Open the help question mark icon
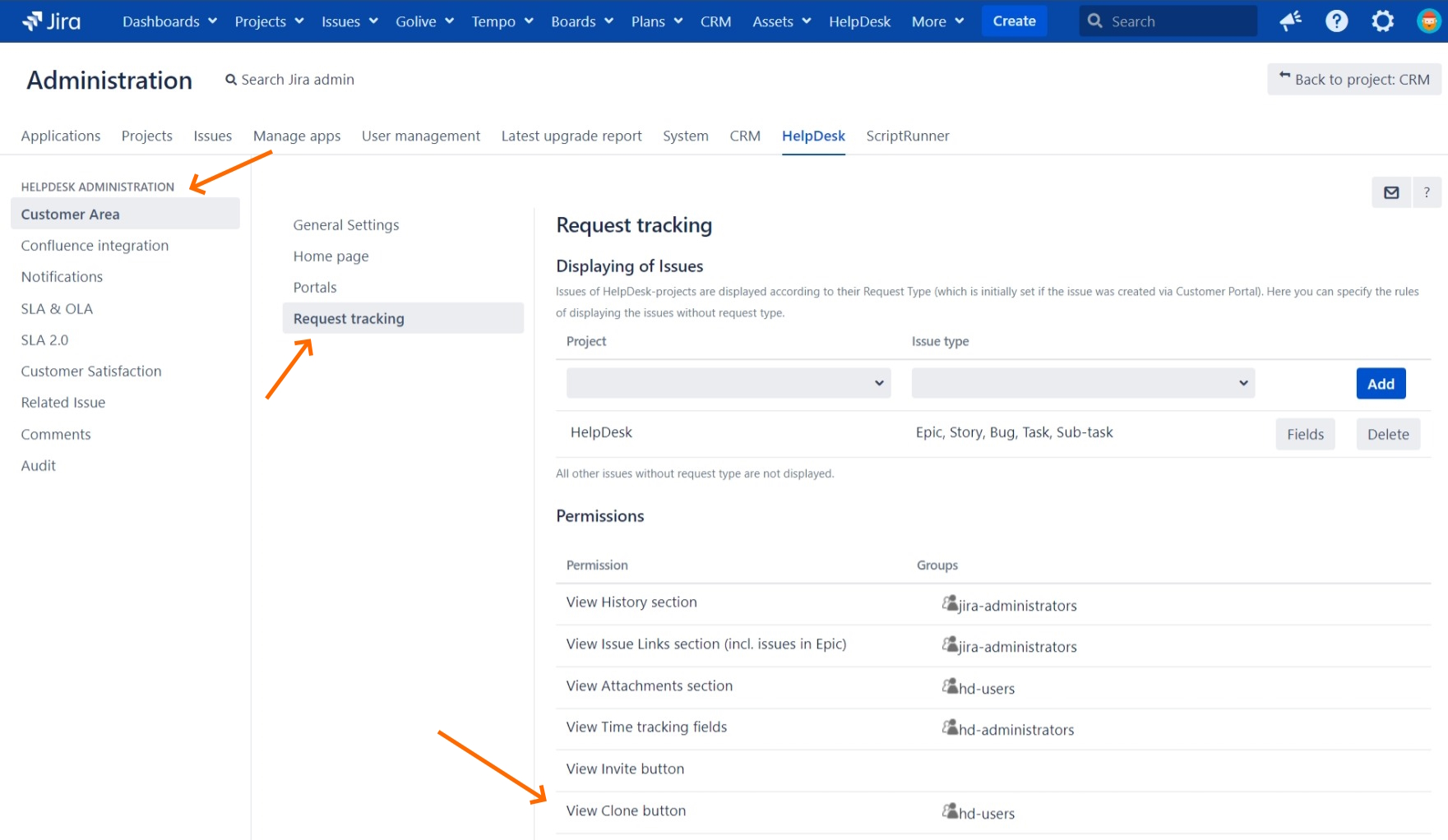Viewport: 1448px width, 840px height. pos(1336,21)
